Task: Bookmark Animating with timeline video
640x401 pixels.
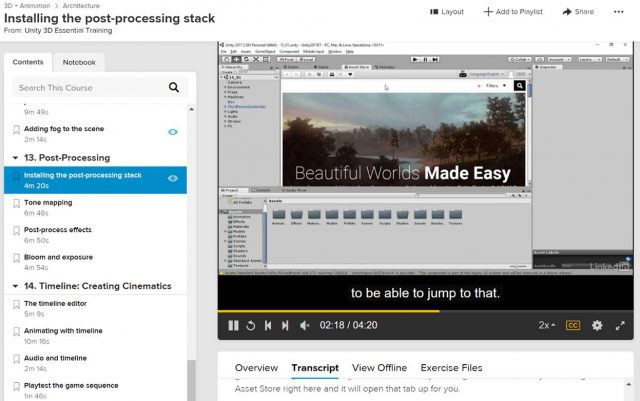Action: pos(16,332)
